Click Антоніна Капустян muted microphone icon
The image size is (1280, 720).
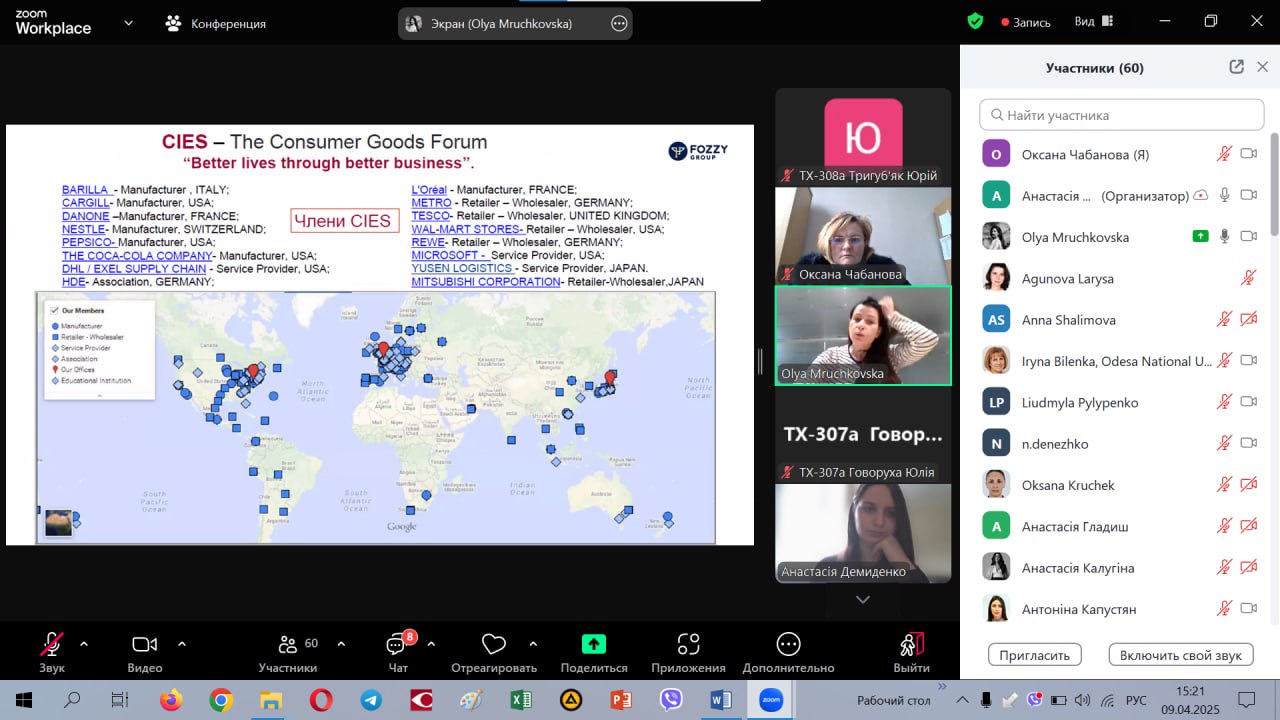point(1224,608)
